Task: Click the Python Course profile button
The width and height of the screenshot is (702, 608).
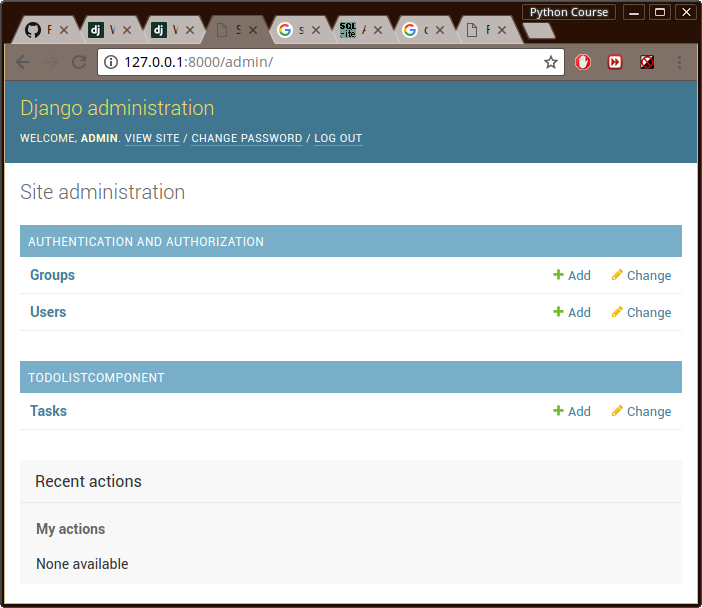Action: 568,12
